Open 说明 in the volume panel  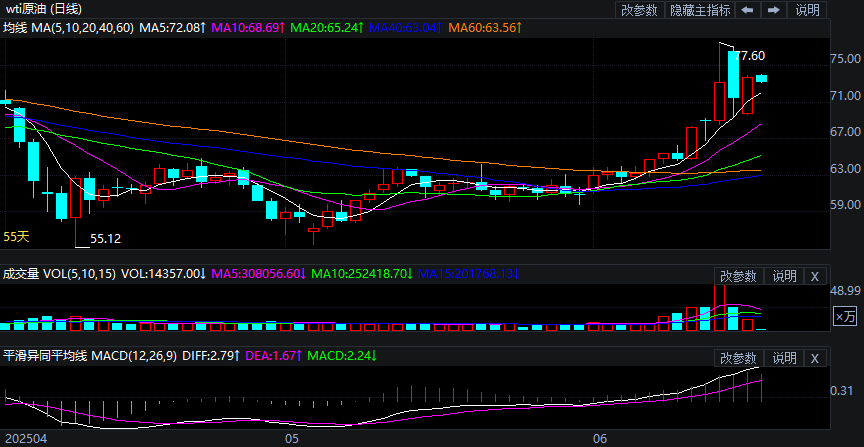tap(784, 276)
